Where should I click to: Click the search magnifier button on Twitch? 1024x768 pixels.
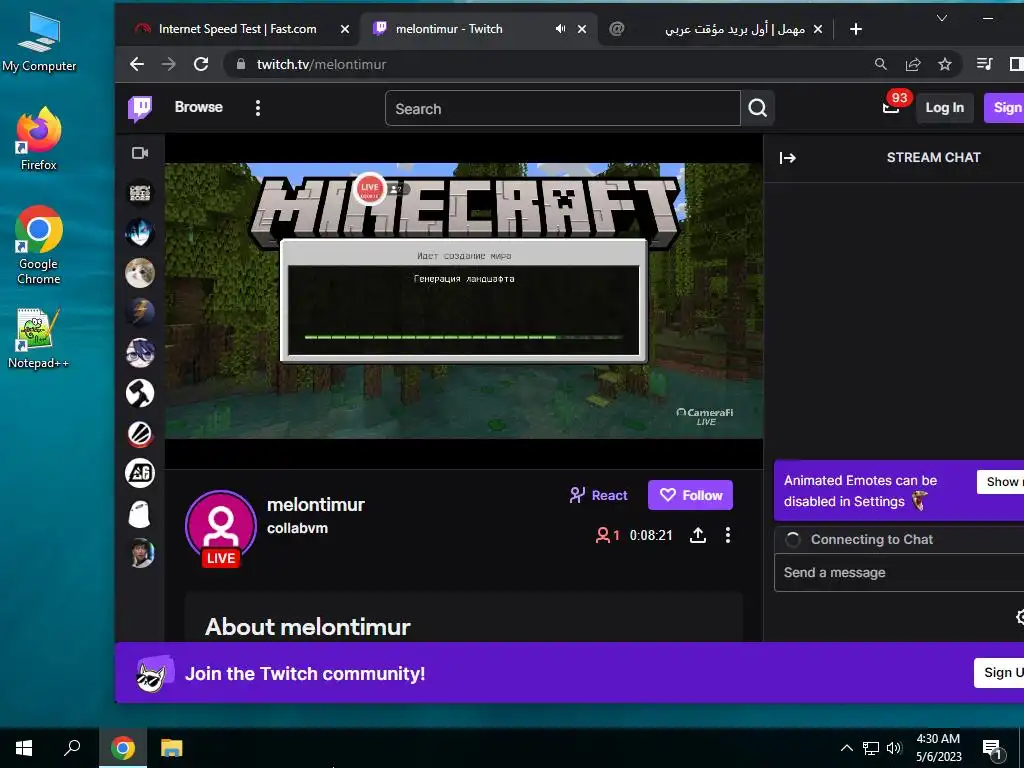(758, 108)
